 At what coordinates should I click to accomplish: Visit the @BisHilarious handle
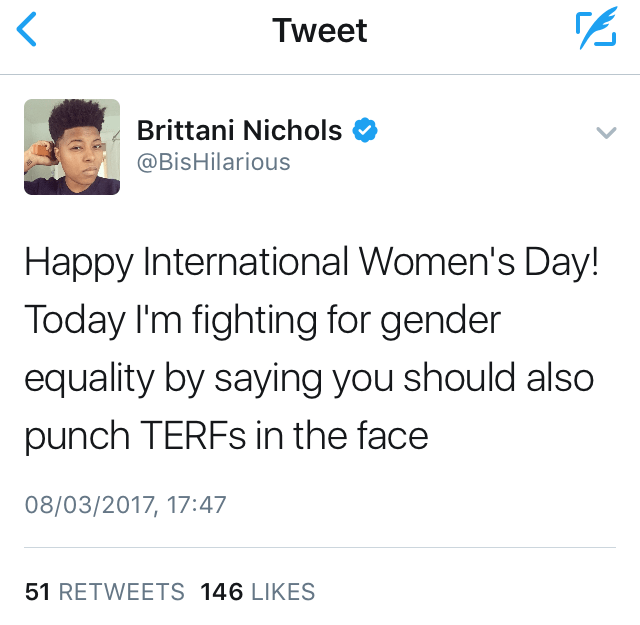(213, 161)
